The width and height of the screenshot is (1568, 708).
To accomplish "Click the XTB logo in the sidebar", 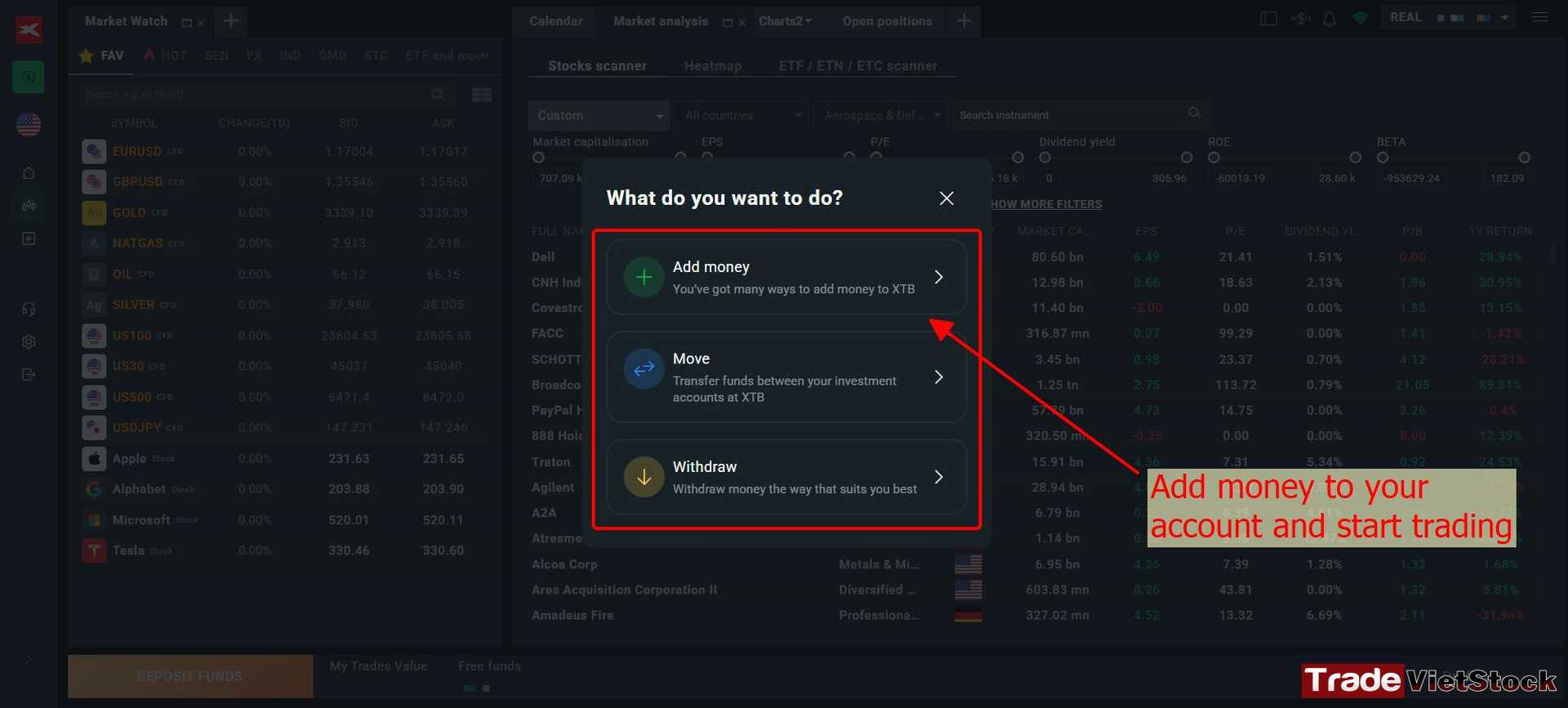I will 29,29.
